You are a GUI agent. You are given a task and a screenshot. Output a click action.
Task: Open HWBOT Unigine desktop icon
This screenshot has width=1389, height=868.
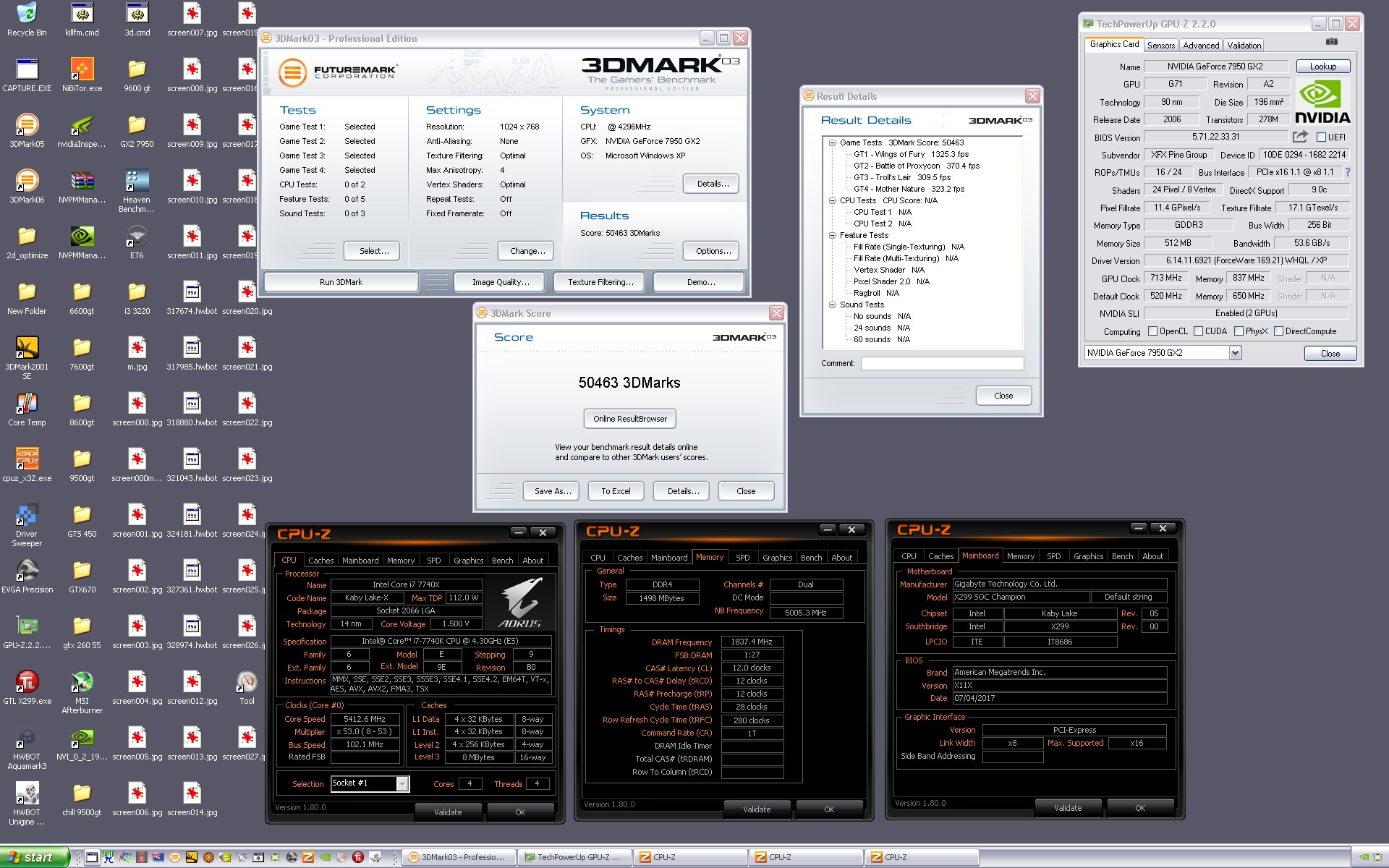coord(27,804)
